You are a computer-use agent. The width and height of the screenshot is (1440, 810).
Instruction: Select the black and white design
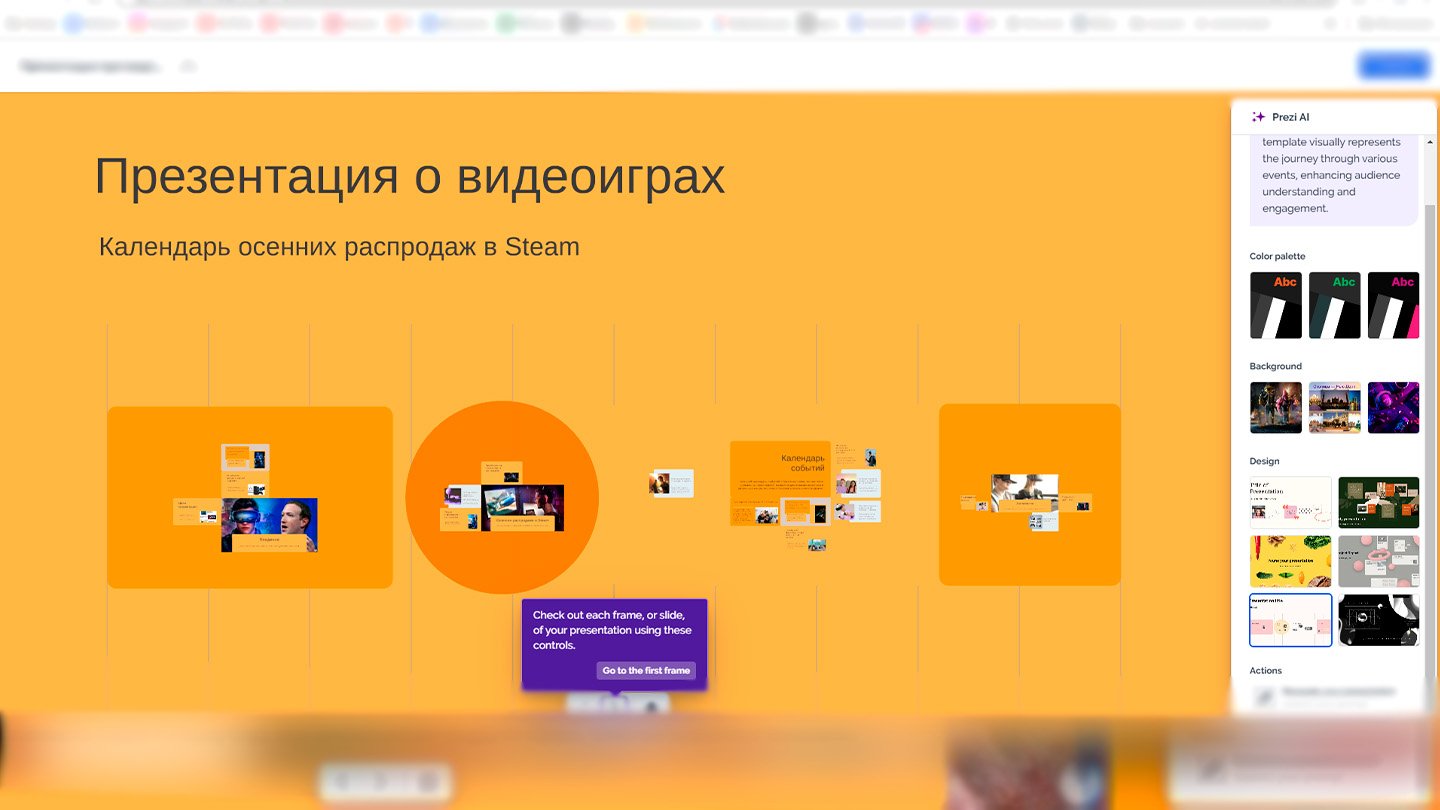1379,620
